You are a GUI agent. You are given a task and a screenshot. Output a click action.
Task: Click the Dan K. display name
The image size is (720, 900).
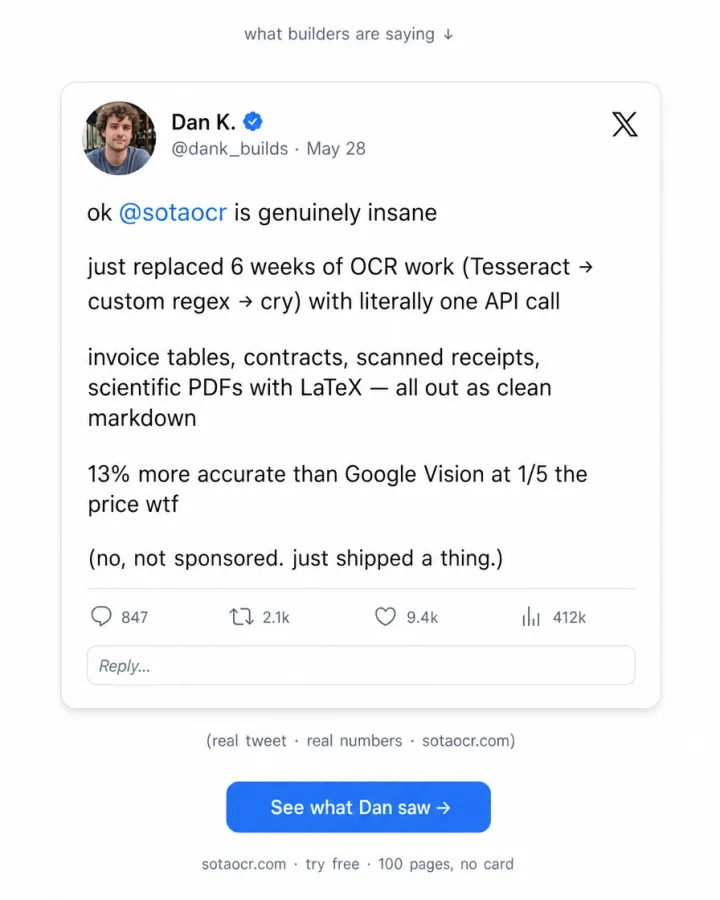tap(204, 122)
